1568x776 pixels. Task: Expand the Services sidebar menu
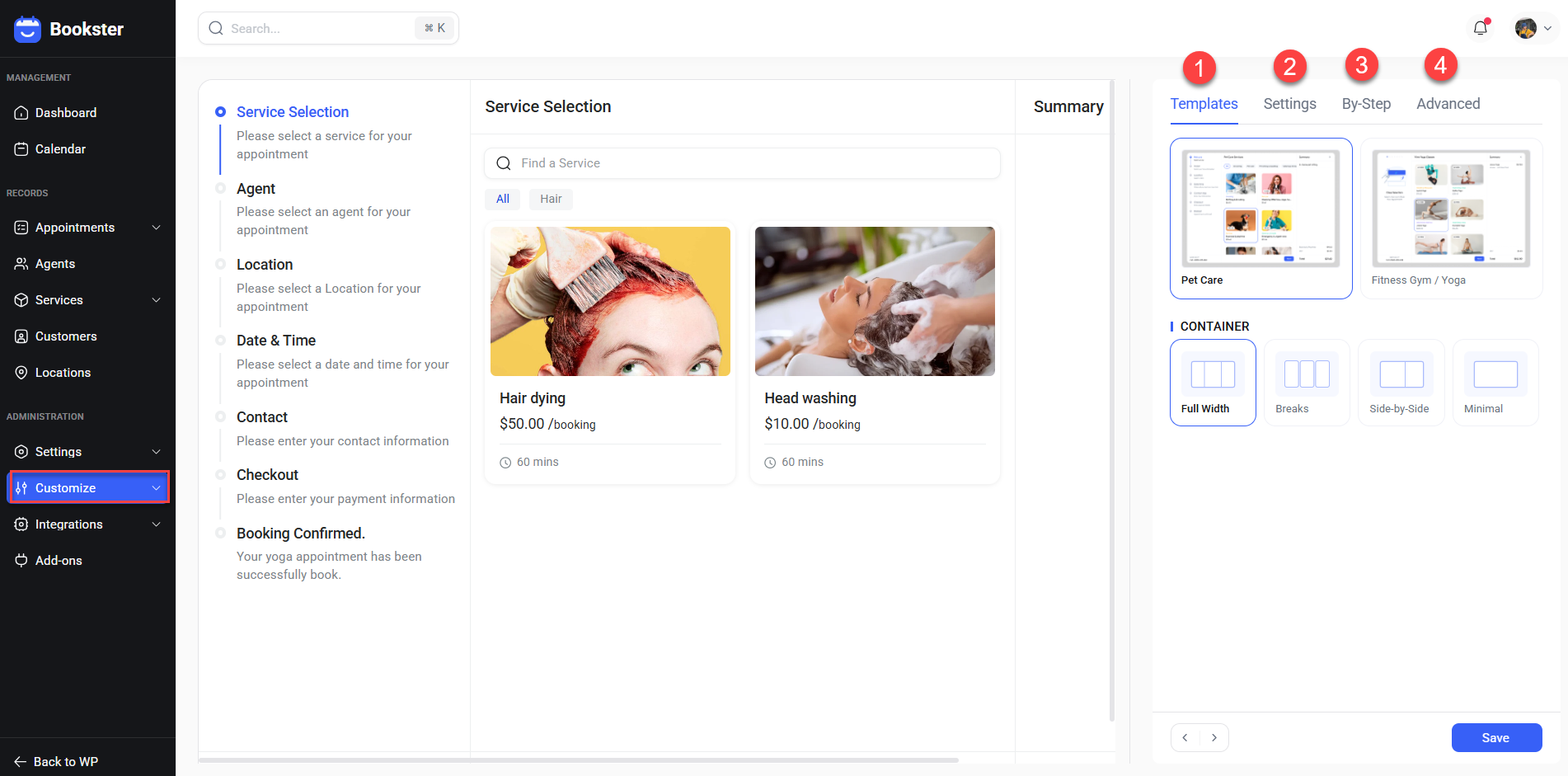pos(87,300)
